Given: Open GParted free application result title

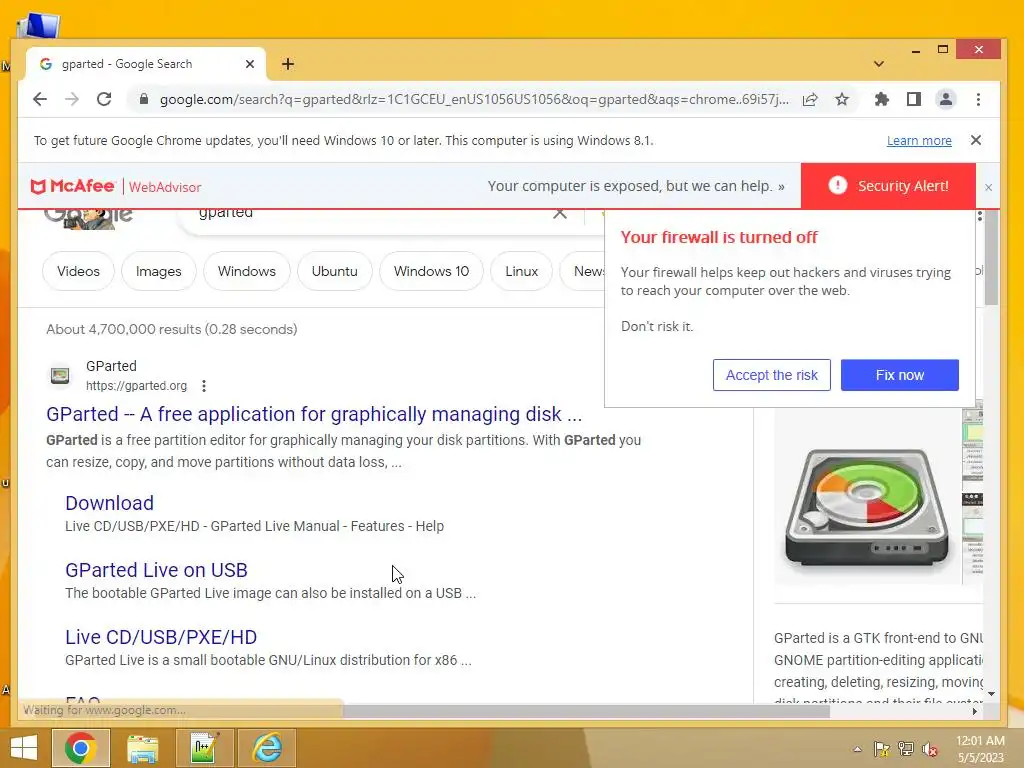Looking at the screenshot, I should click(x=313, y=414).
